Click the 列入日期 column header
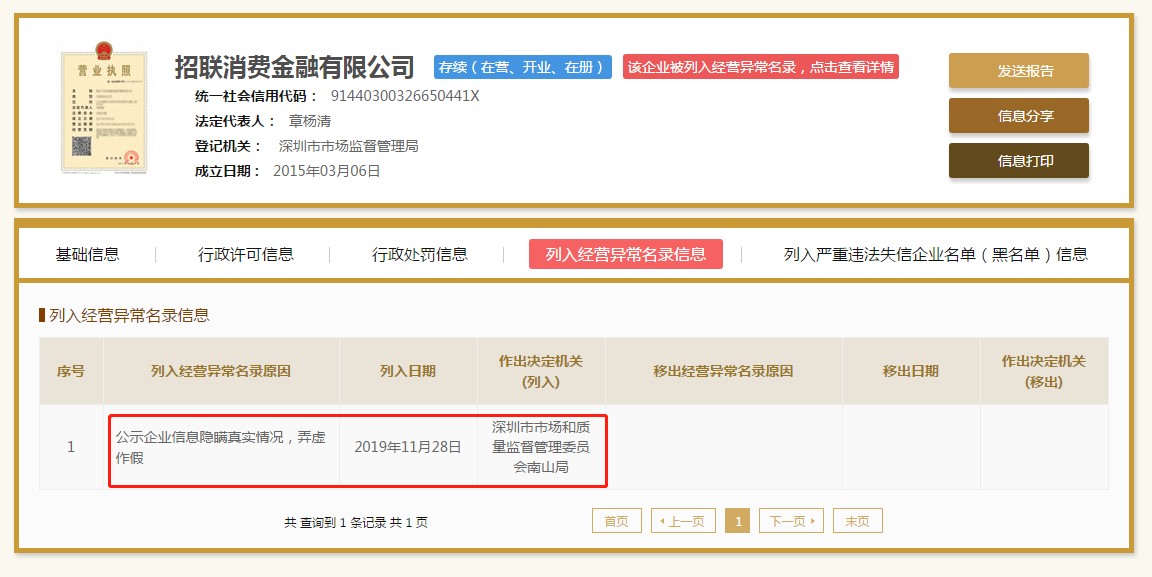The height and width of the screenshot is (577, 1152). coord(408,371)
